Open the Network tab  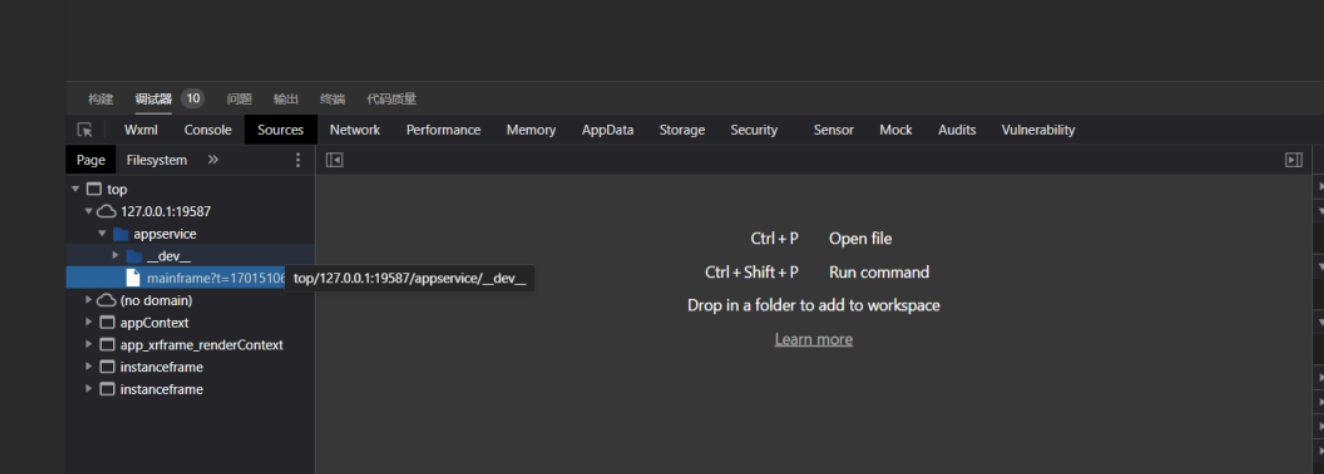pyautogui.click(x=355, y=130)
